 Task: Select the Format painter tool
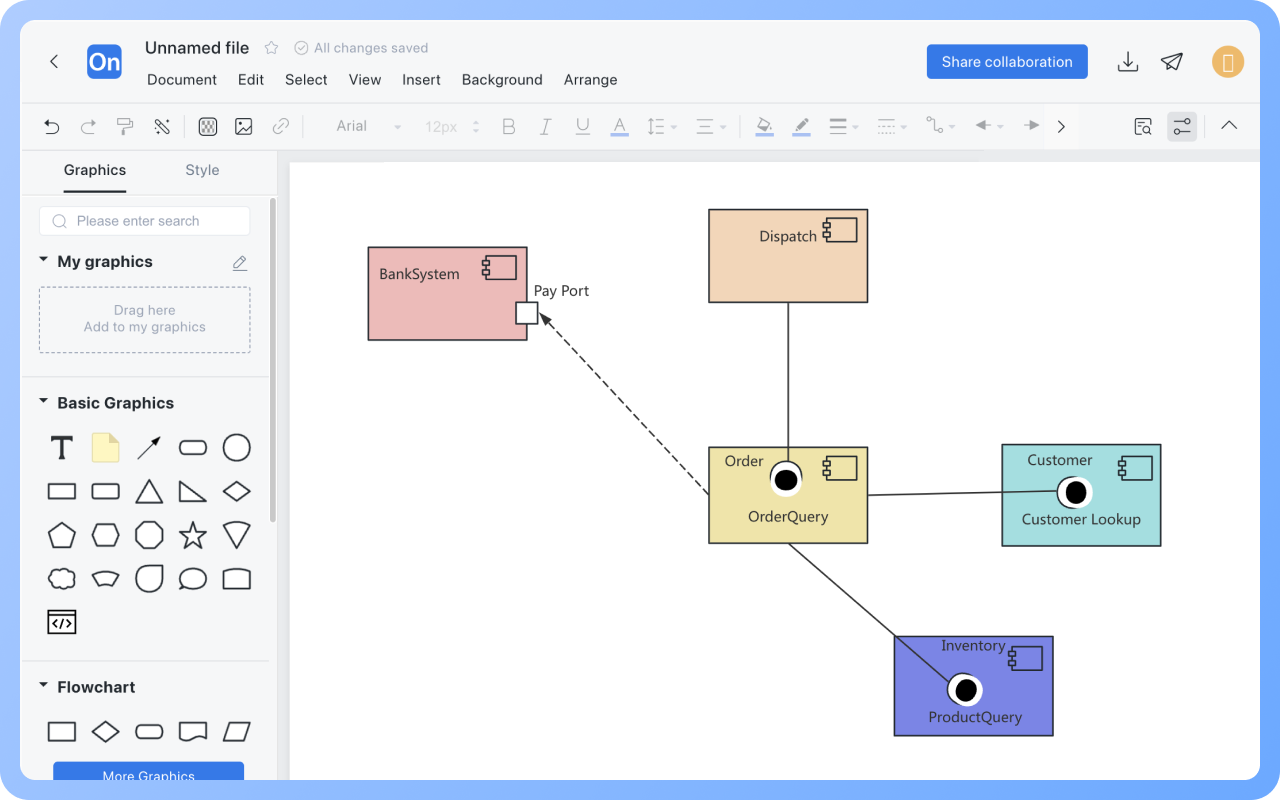(x=125, y=126)
